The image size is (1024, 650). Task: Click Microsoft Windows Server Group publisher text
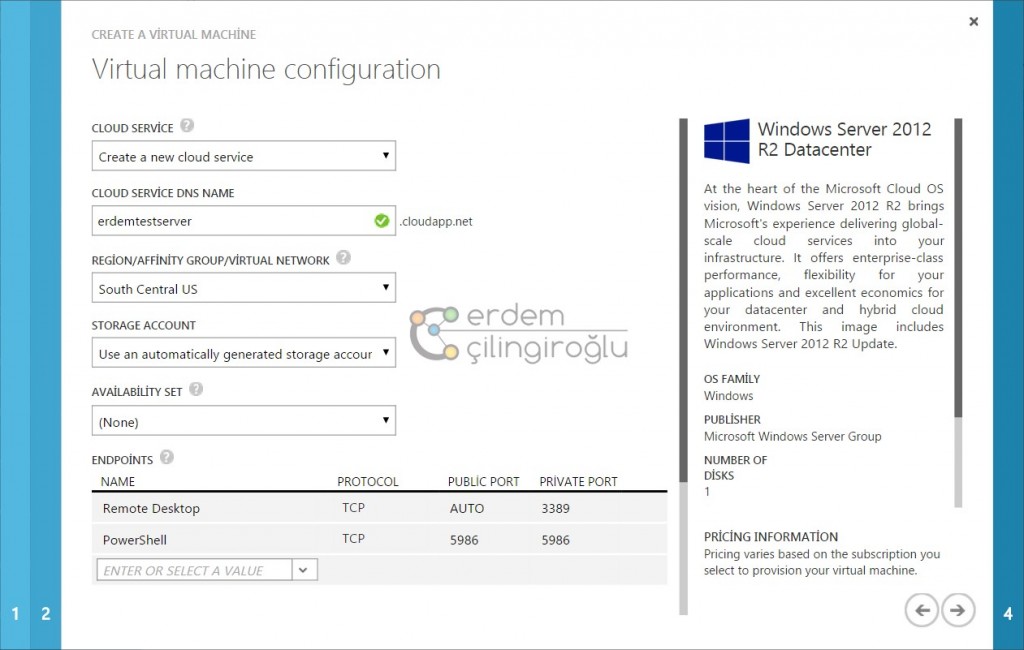792,436
